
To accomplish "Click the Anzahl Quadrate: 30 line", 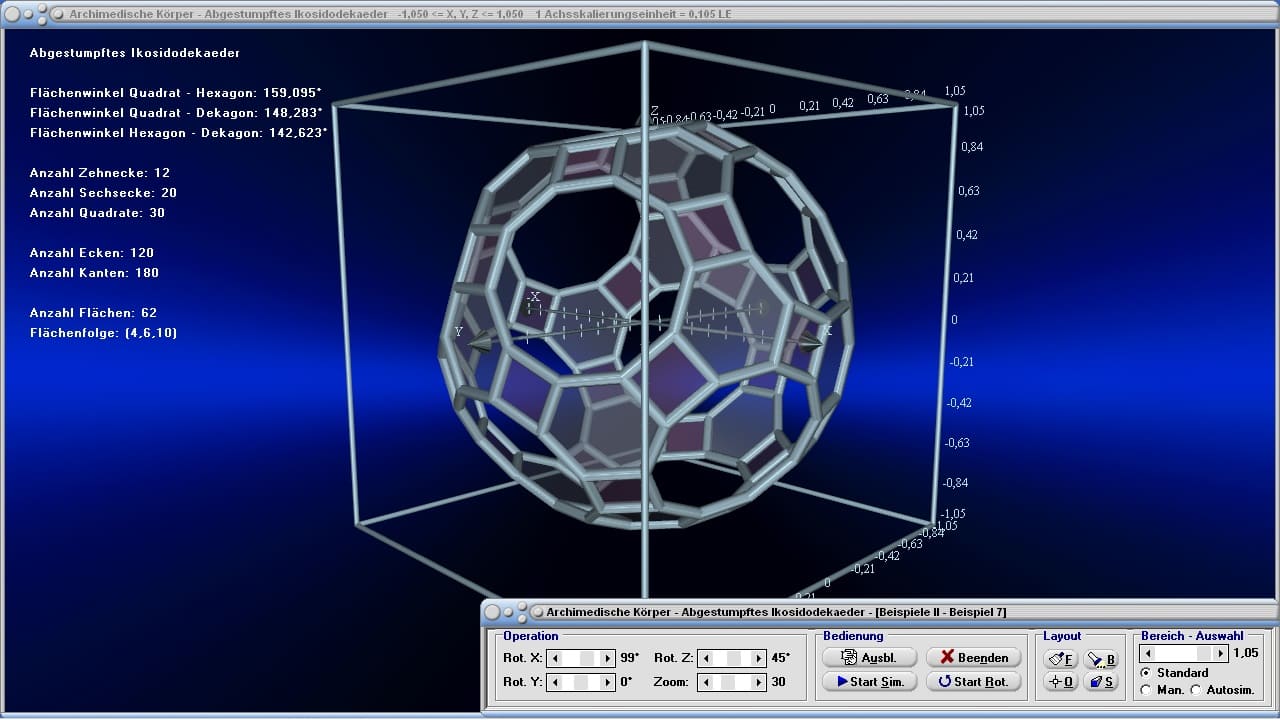I will pyautogui.click(x=97, y=213).
